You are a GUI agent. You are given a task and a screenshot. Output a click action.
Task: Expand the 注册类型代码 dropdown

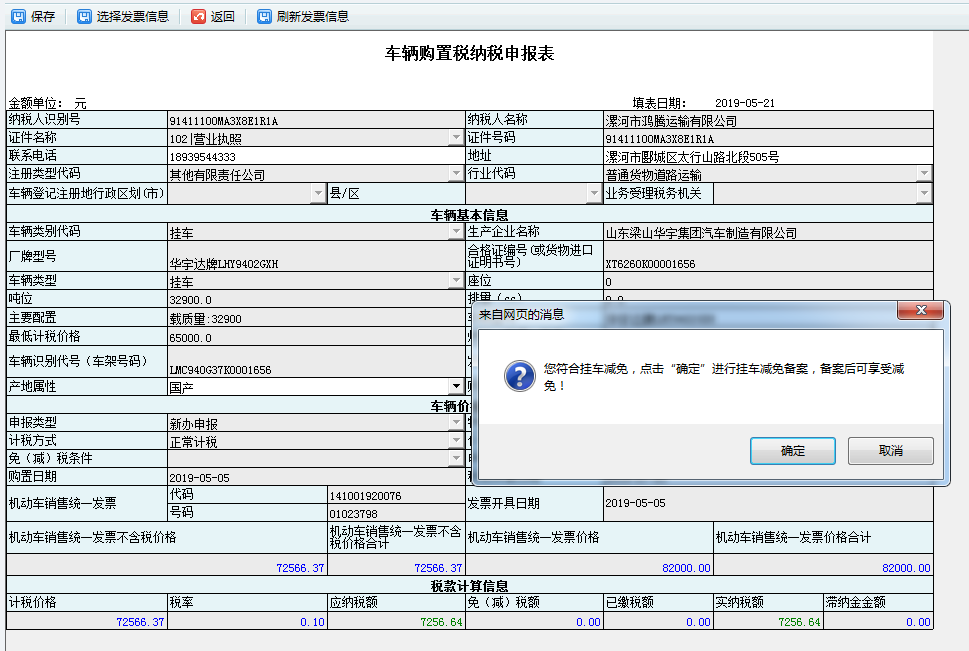455,172
